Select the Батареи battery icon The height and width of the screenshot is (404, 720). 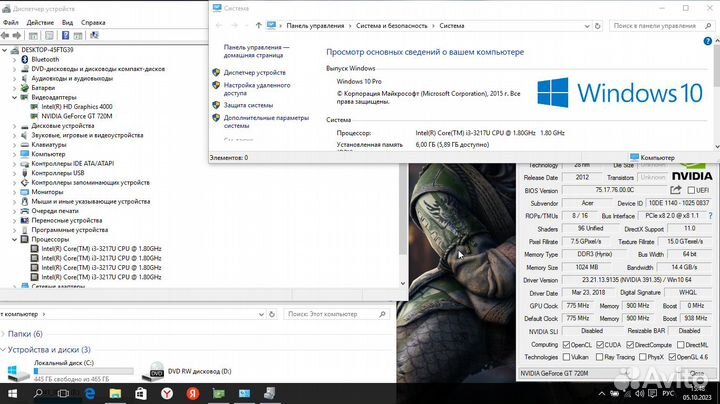click(x=25, y=88)
